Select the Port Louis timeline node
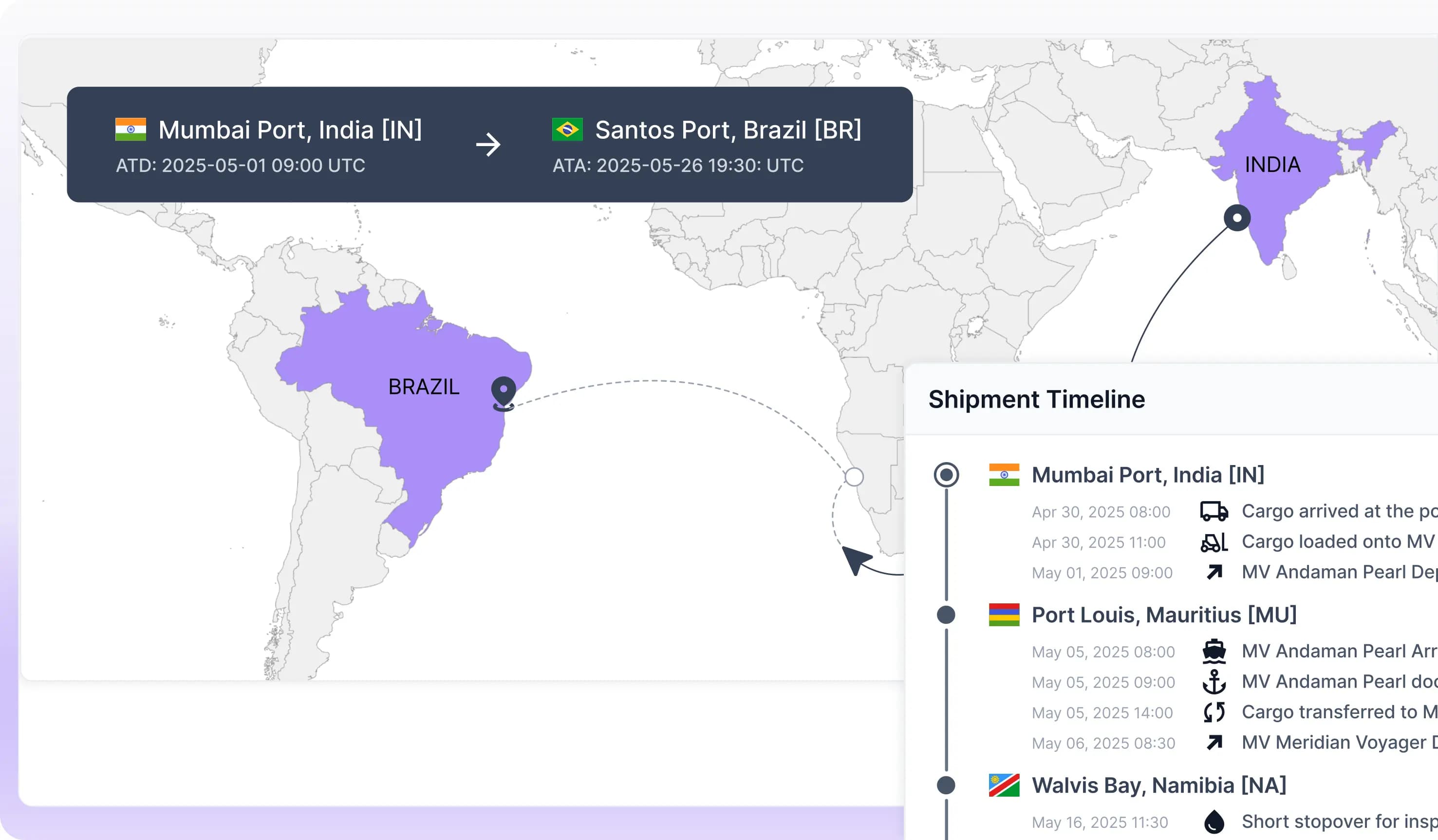Viewport: 1438px width, 840px height. (946, 615)
